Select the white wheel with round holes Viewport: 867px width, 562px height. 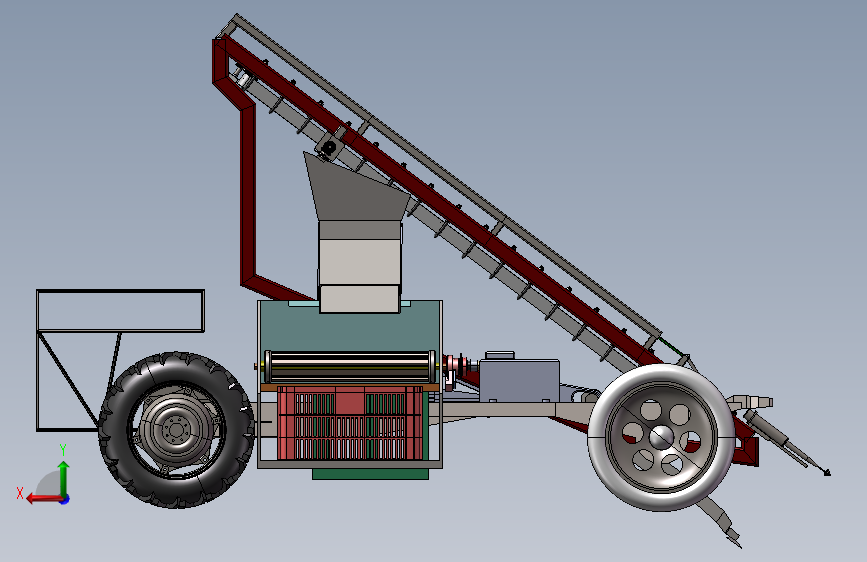tap(661, 437)
